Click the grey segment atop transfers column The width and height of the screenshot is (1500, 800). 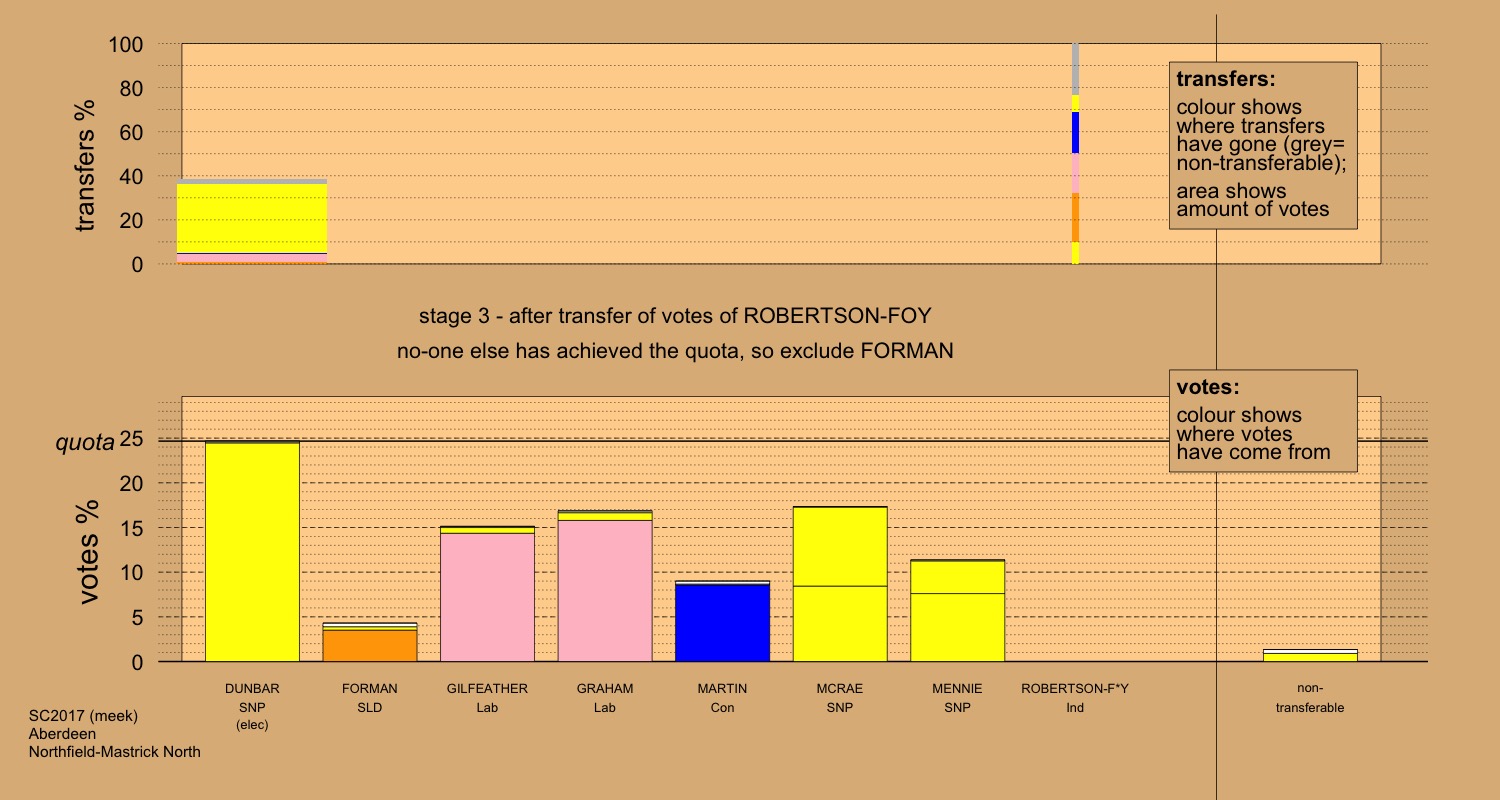(1075, 69)
